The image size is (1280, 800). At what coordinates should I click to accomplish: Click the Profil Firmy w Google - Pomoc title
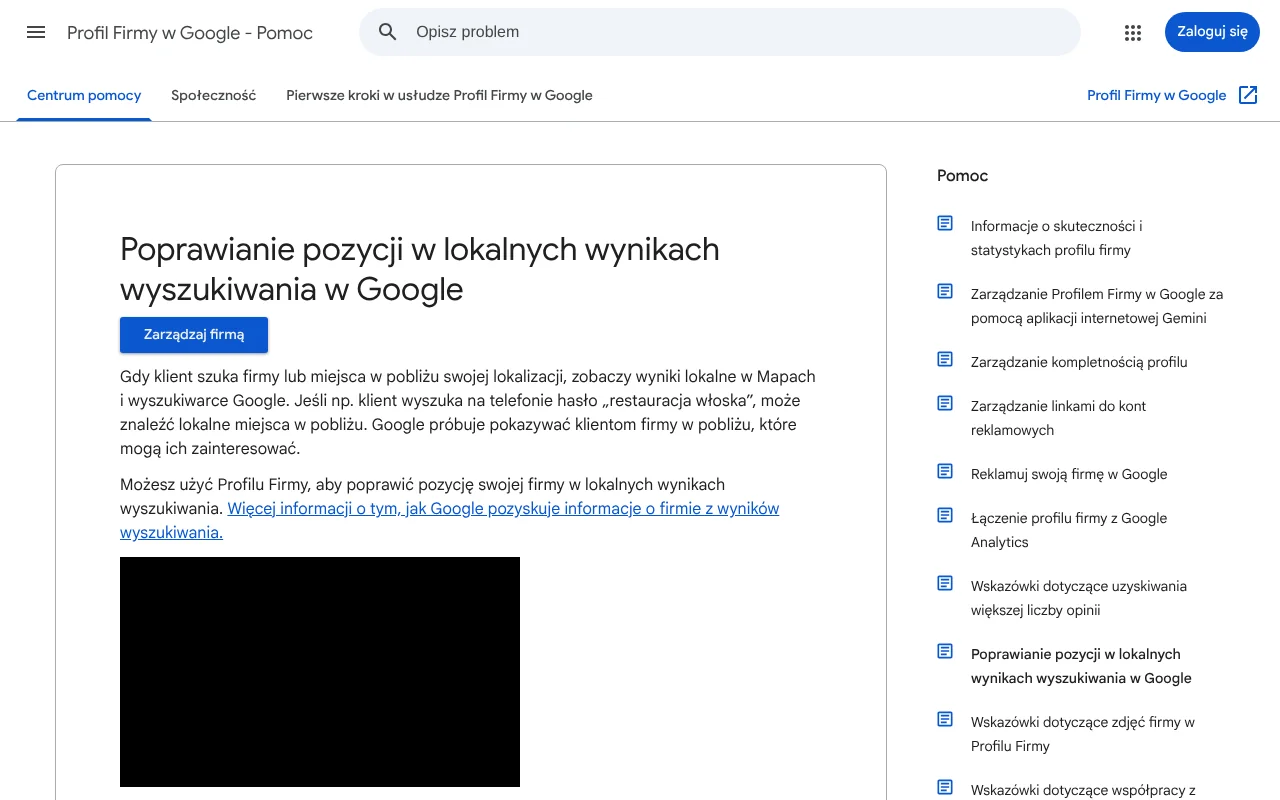190,33
